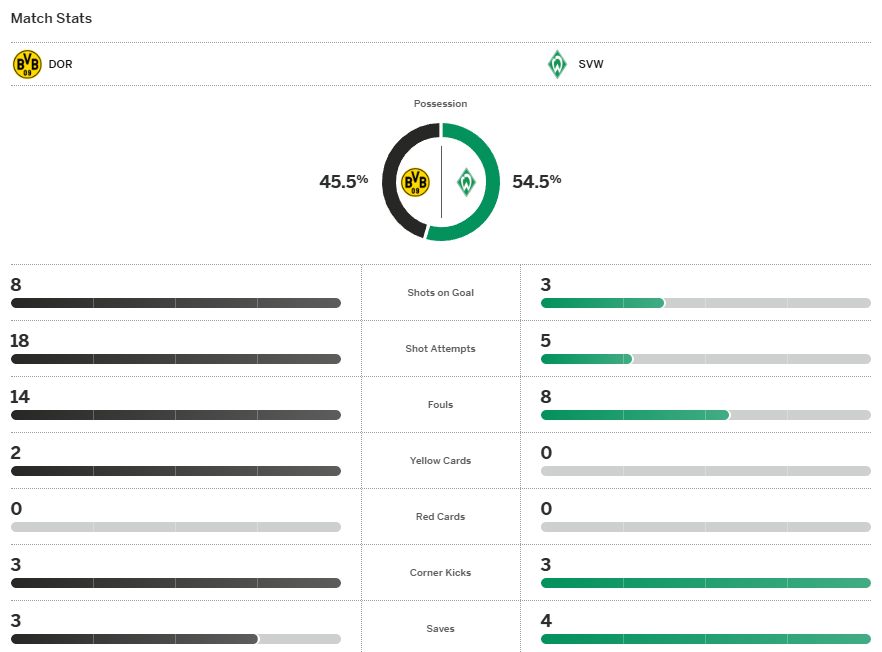Click the Possession label above the chart

point(440,104)
